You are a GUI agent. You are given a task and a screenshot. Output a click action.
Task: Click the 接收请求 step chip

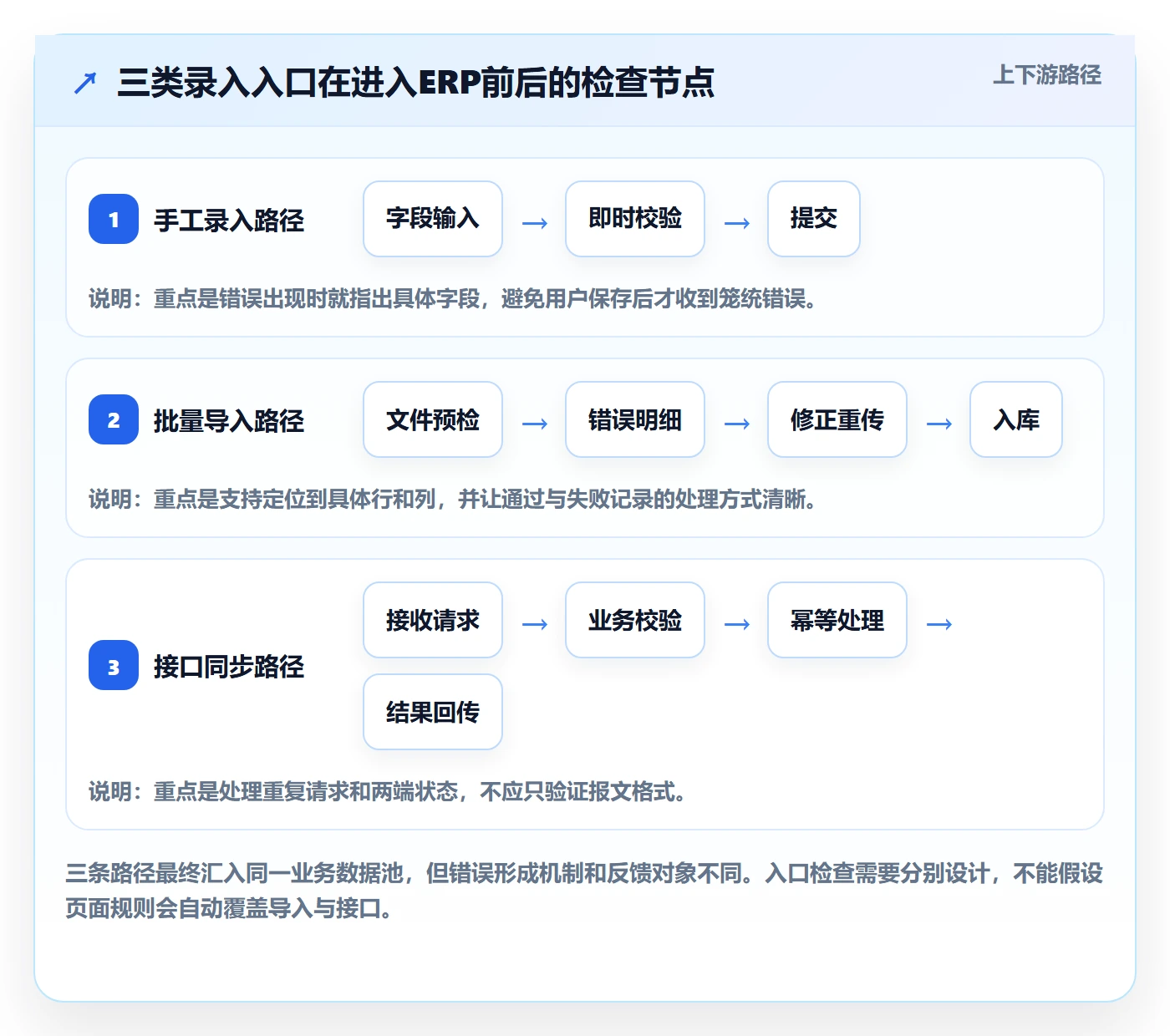pyautogui.click(x=433, y=620)
